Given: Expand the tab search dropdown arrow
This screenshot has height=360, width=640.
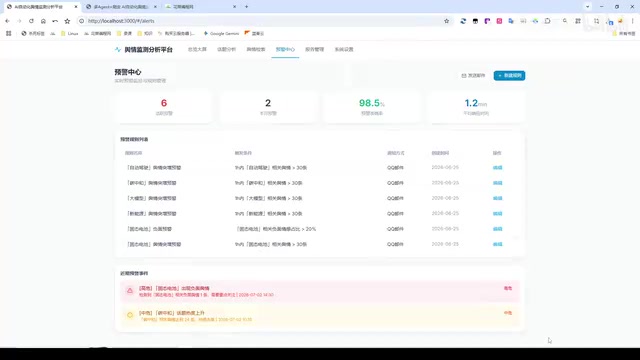Looking at the screenshot, I should click(588, 7).
